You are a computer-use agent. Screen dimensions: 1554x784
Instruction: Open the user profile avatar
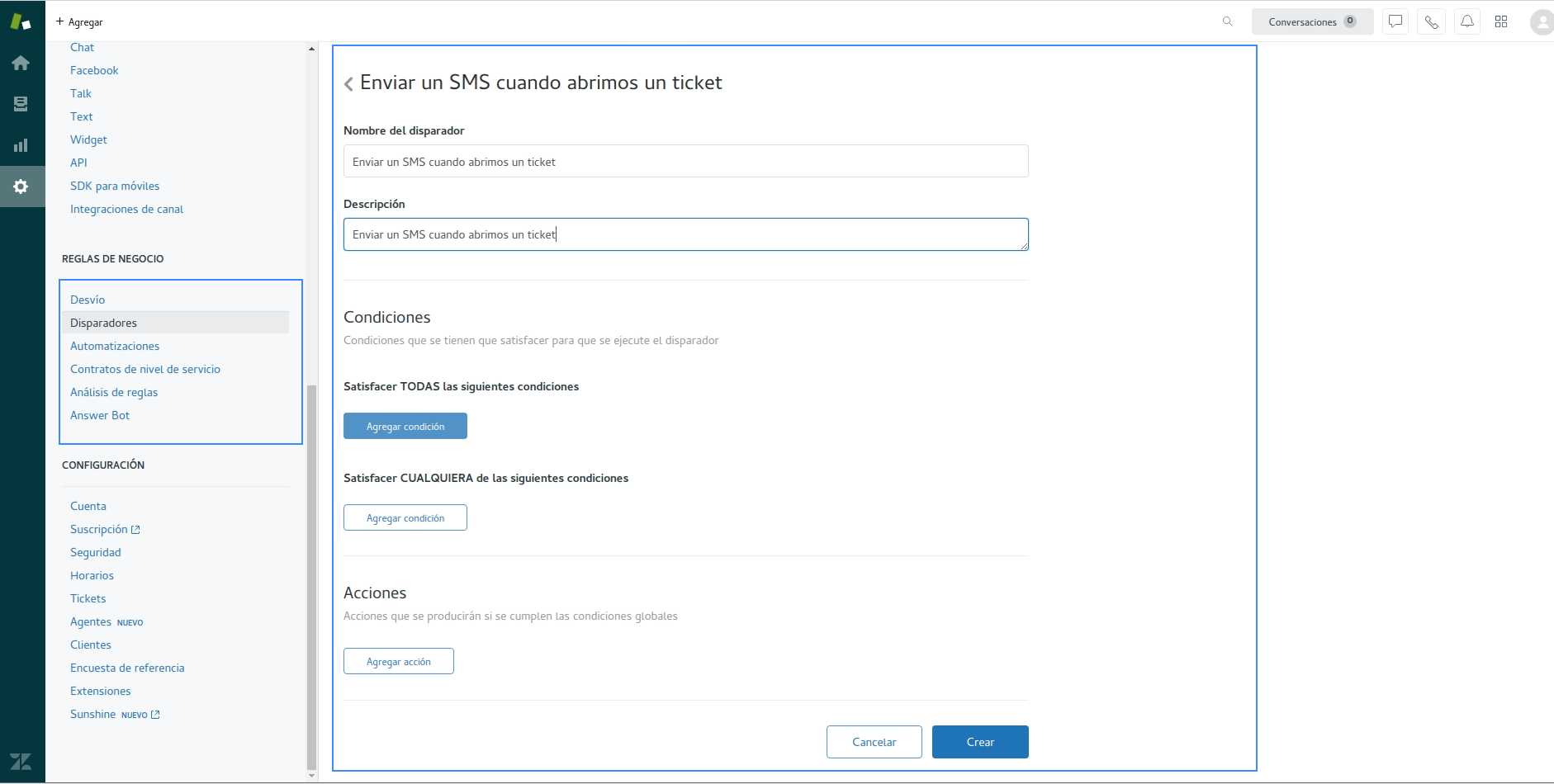[1542, 21]
